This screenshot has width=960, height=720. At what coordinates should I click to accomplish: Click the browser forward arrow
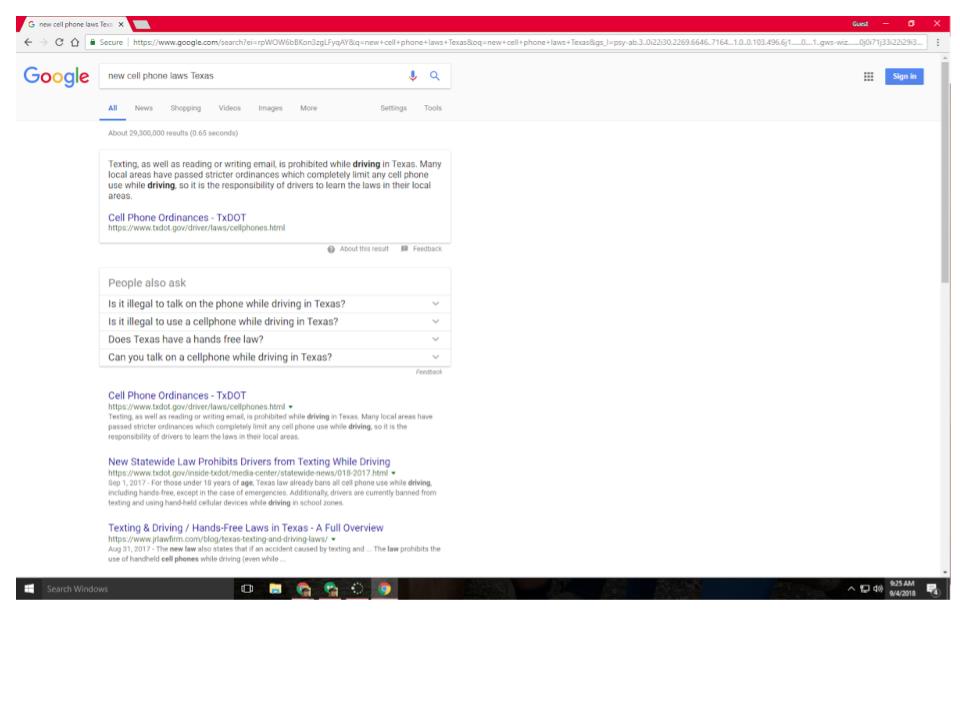click(43, 42)
